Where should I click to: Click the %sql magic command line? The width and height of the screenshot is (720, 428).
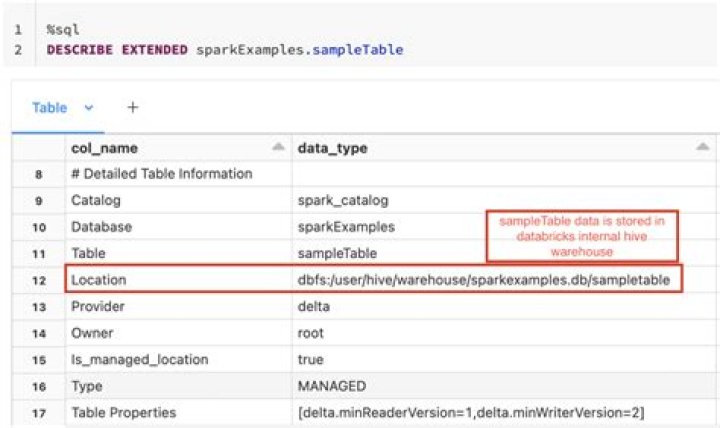click(x=63, y=30)
